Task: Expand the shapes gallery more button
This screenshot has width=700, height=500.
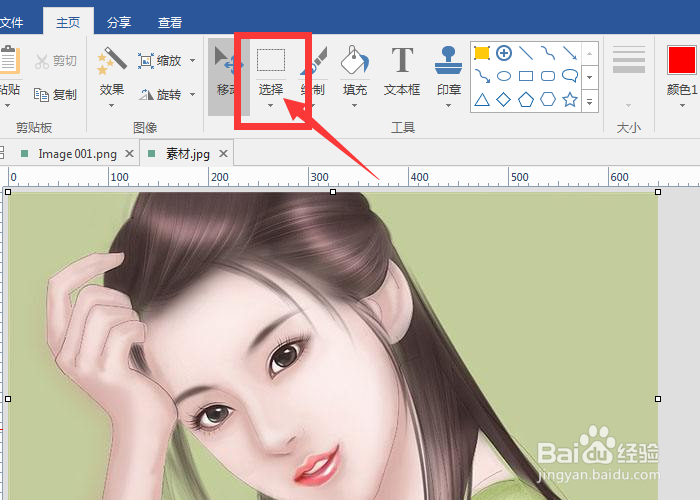Action: [590, 101]
